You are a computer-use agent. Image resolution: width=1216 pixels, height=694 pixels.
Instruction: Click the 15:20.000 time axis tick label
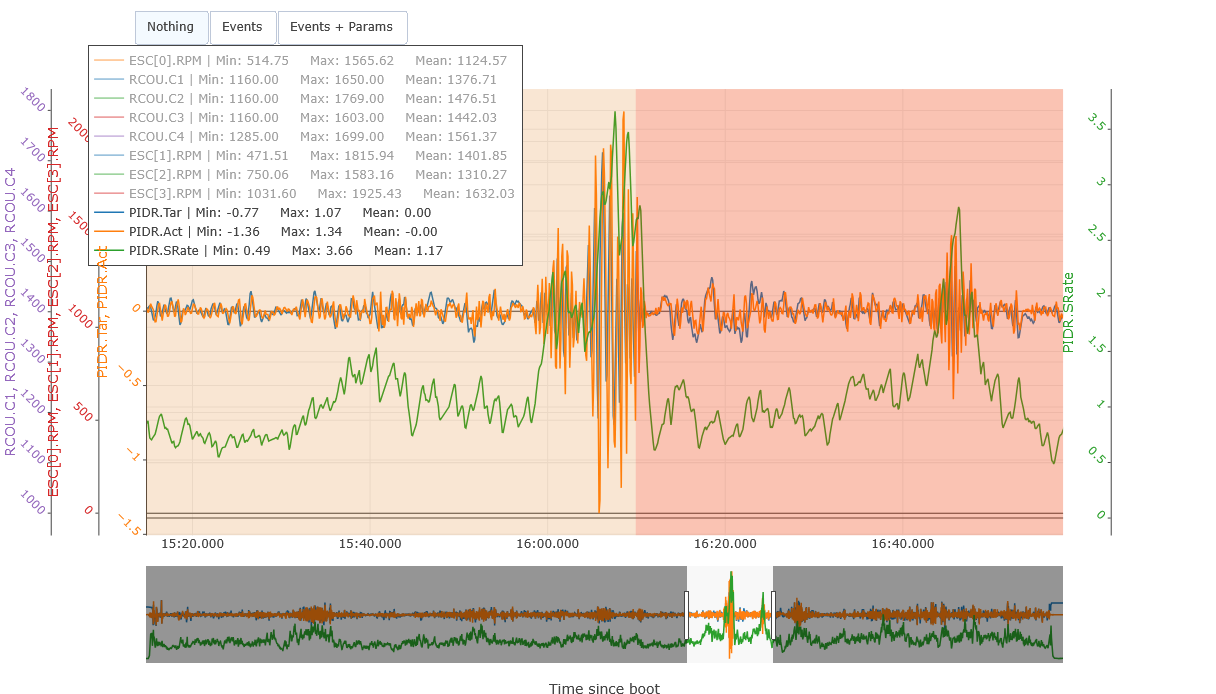pyautogui.click(x=192, y=544)
